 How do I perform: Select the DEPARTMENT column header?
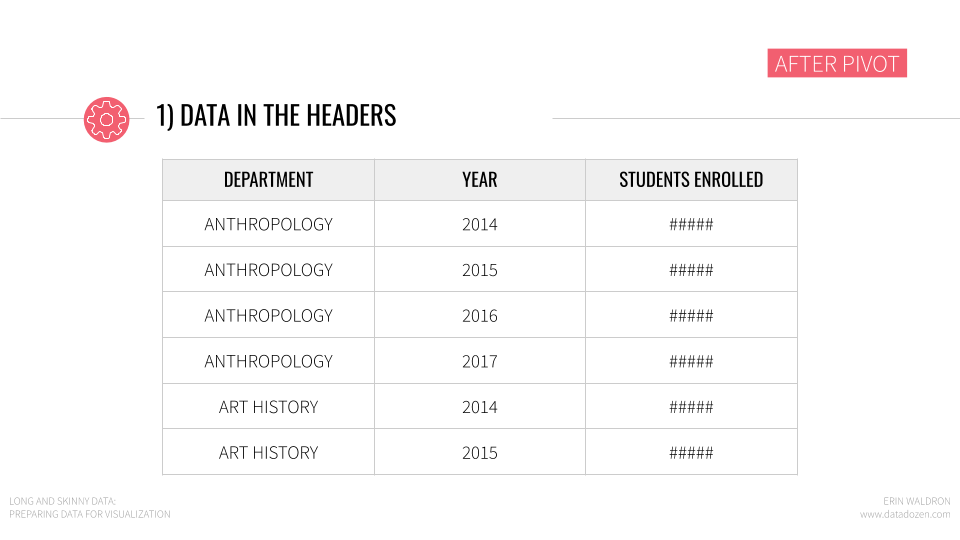268,180
